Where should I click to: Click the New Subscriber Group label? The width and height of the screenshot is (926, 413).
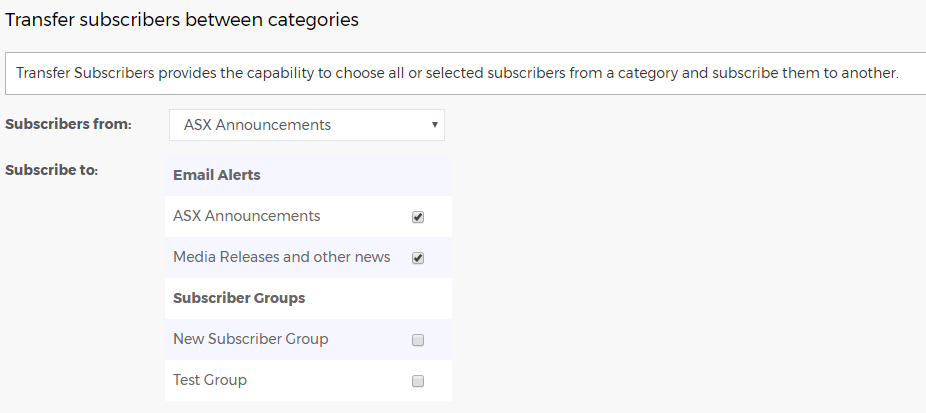250,339
